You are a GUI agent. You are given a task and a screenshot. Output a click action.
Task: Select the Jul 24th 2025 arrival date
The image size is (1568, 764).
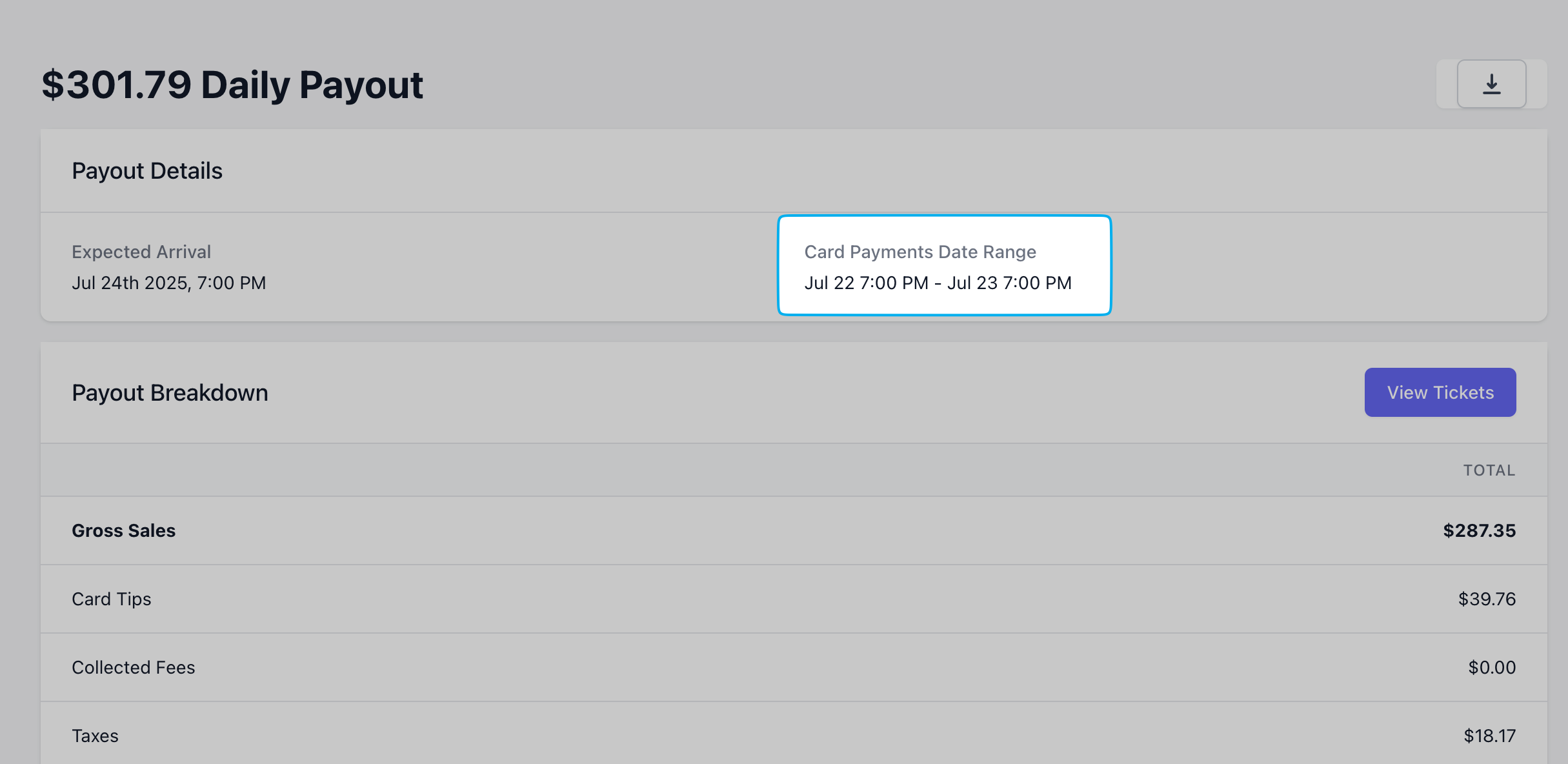(x=168, y=283)
